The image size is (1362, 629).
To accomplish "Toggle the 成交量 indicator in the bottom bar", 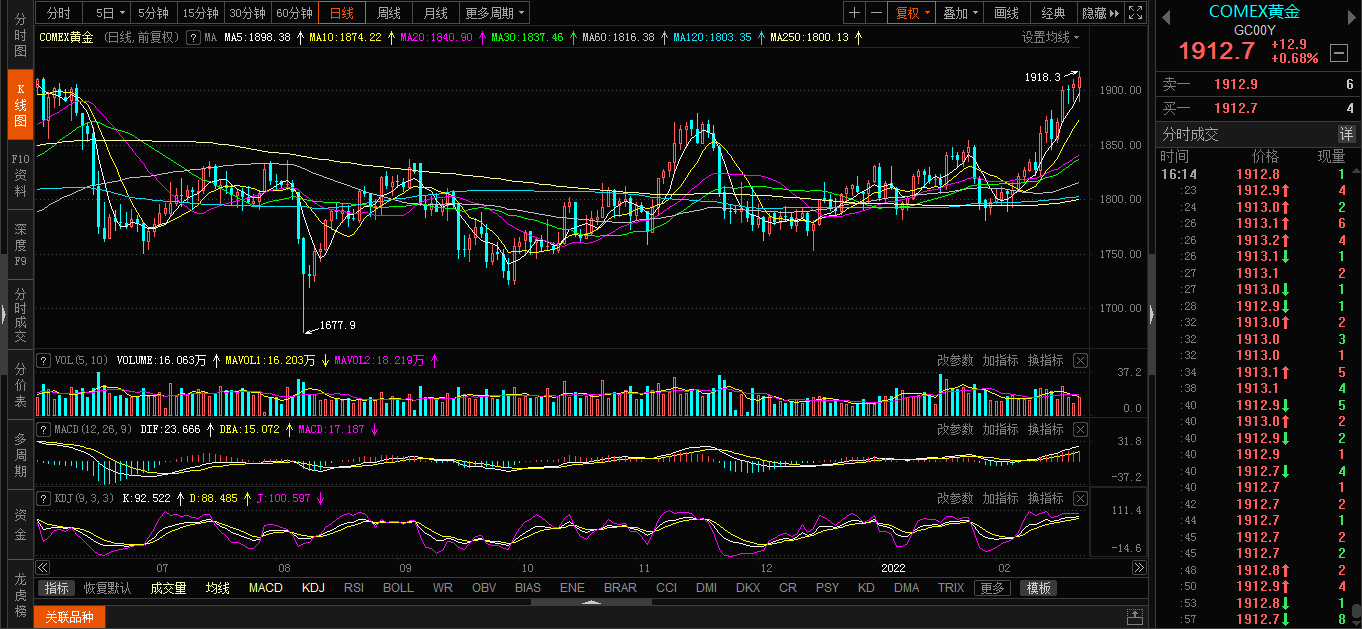I will click(168, 588).
